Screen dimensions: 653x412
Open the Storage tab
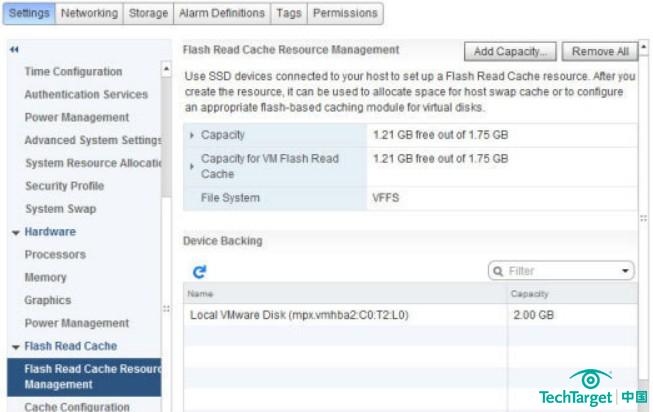point(149,13)
